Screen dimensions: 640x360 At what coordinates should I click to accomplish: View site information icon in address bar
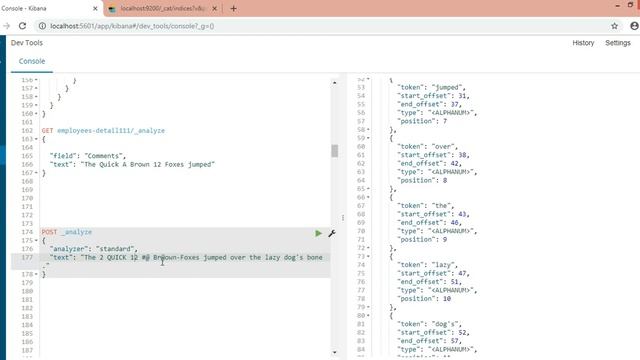coord(42,26)
